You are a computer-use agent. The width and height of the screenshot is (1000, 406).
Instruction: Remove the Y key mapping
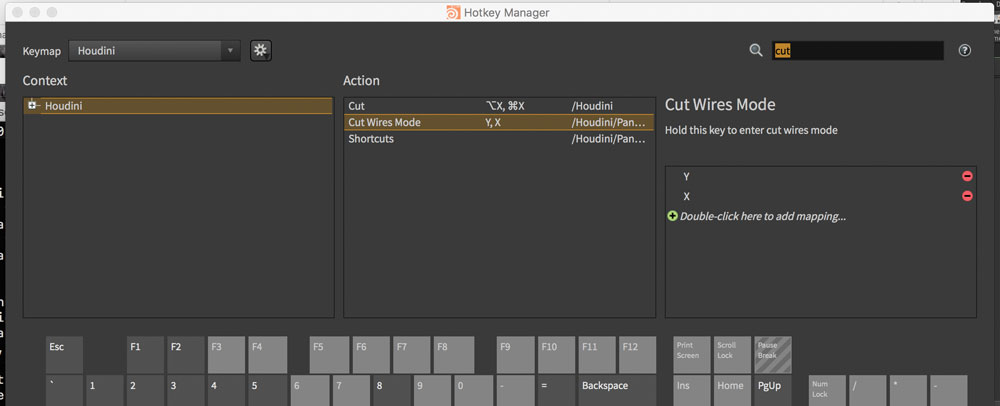967,177
